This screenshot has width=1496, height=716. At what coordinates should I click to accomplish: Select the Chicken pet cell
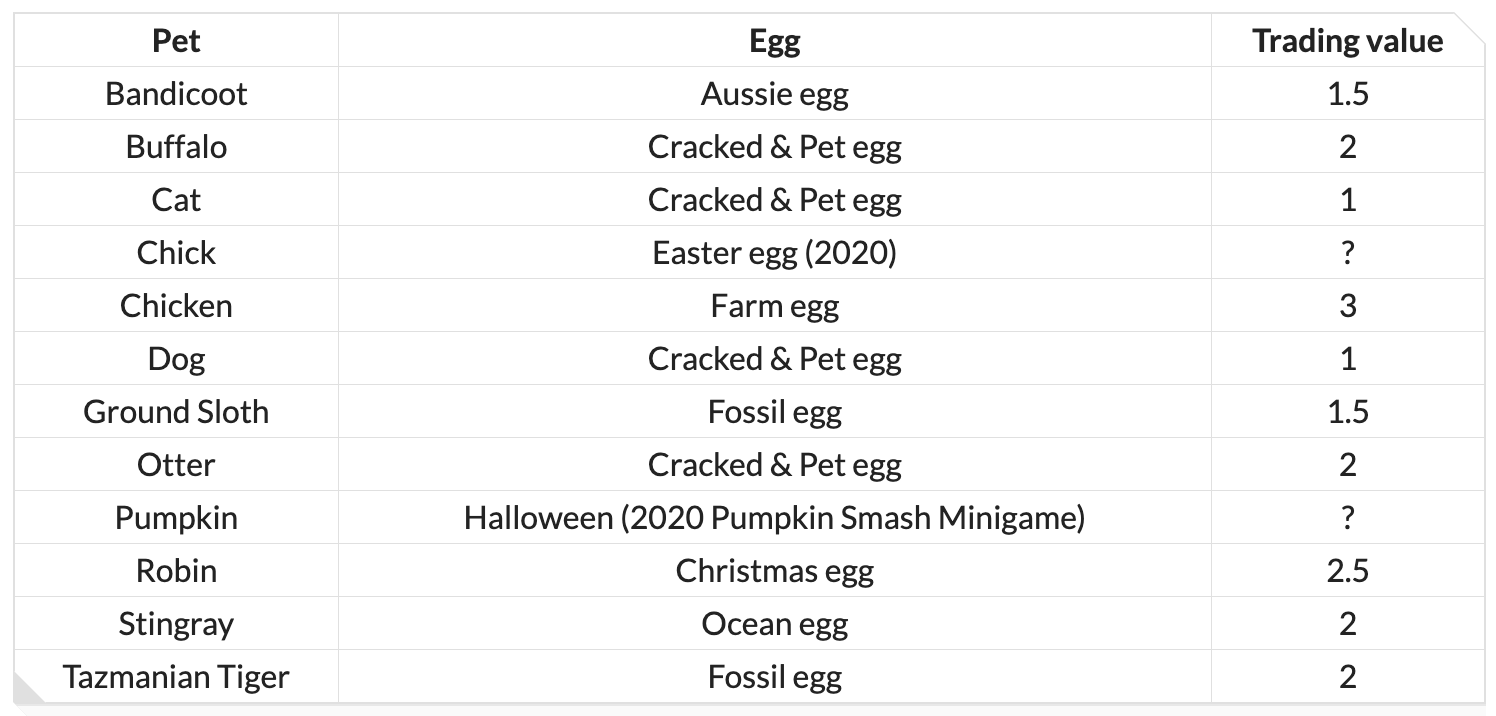coord(176,306)
